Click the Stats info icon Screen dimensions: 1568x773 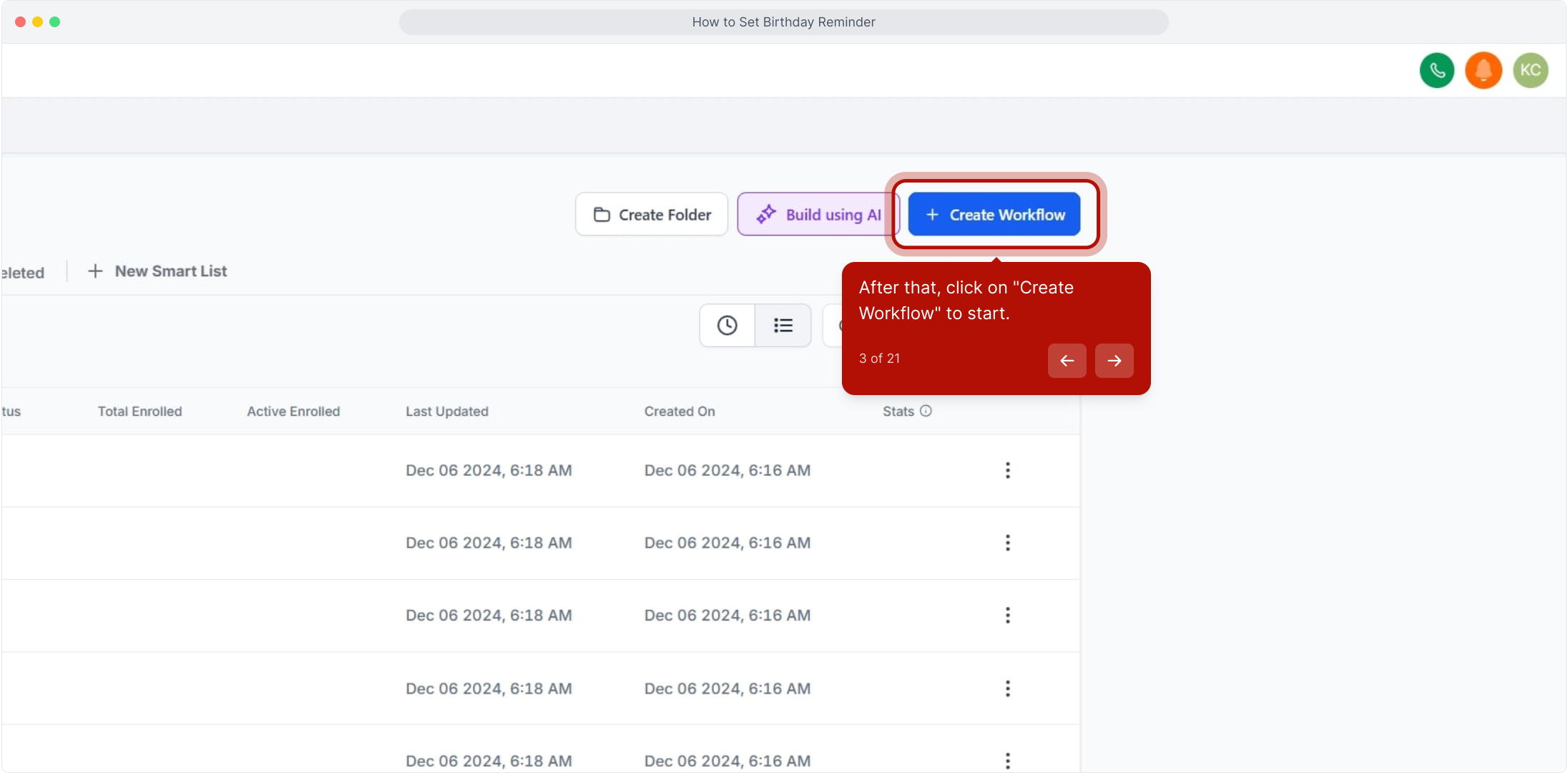[x=926, y=411]
